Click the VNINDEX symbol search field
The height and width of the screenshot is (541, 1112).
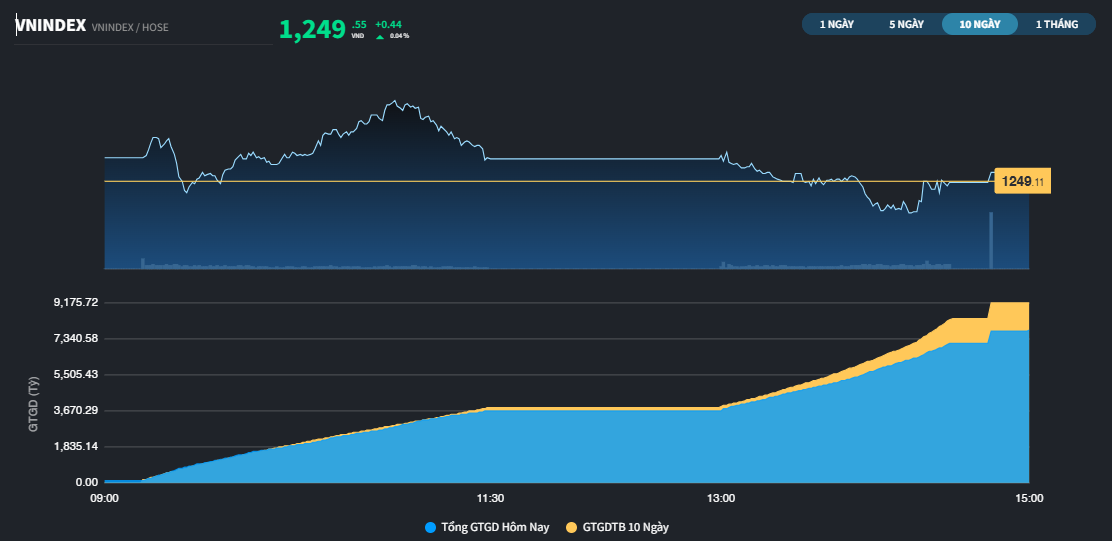coord(50,27)
